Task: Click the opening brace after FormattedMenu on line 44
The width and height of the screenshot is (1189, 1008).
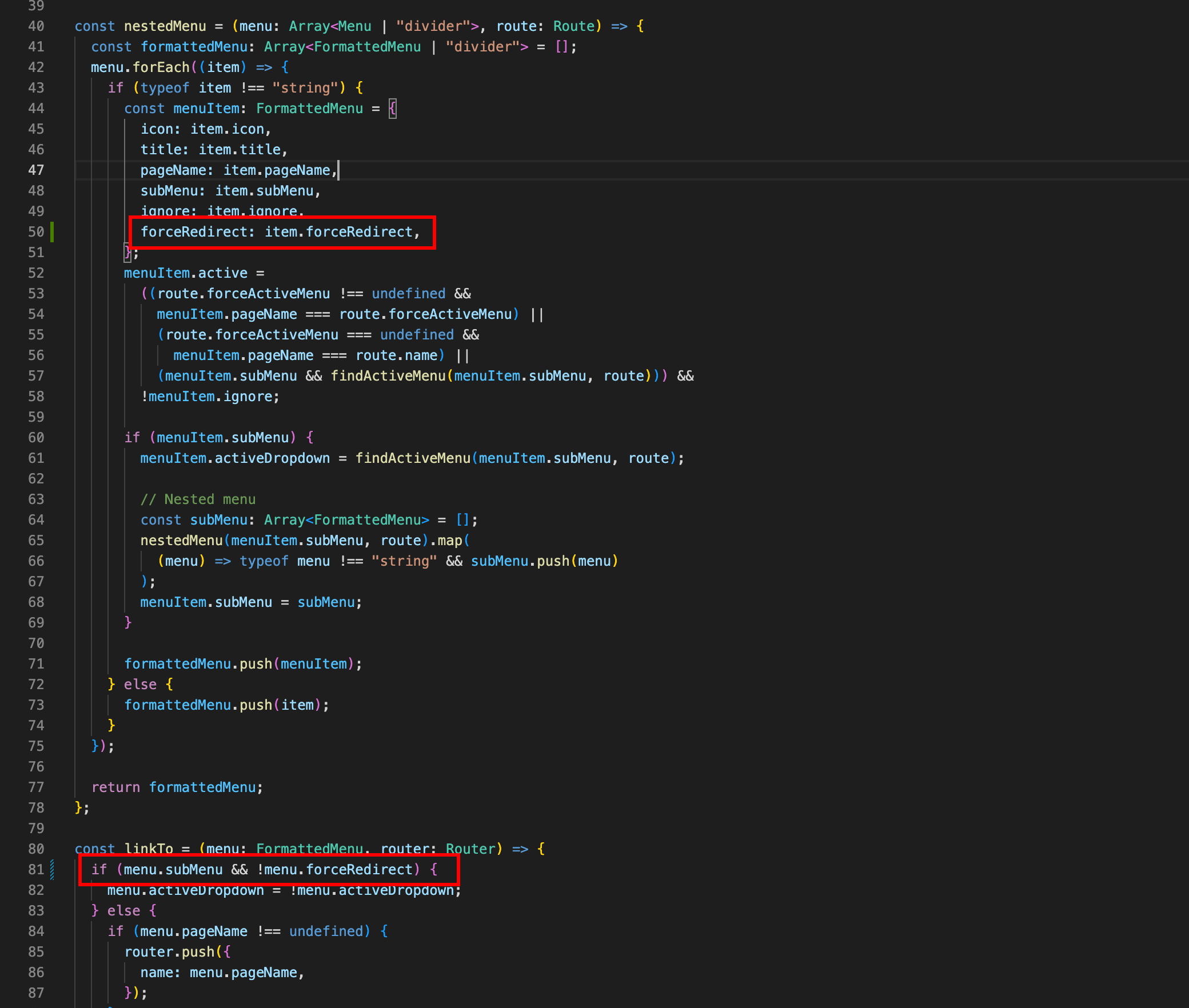Action: pos(393,109)
